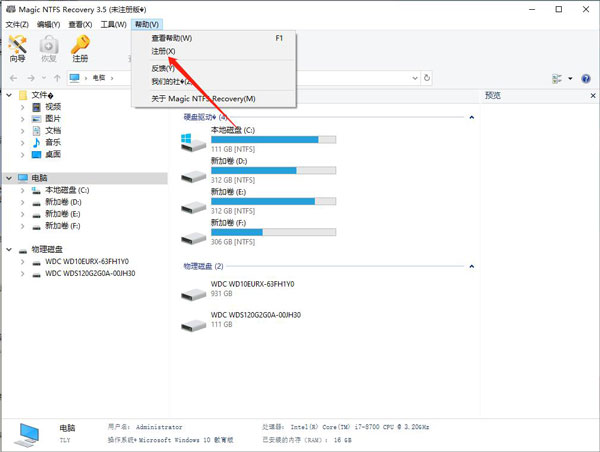Collapse the 硬盘驱动 (4) group
This screenshot has width=600, height=452.
471,117
